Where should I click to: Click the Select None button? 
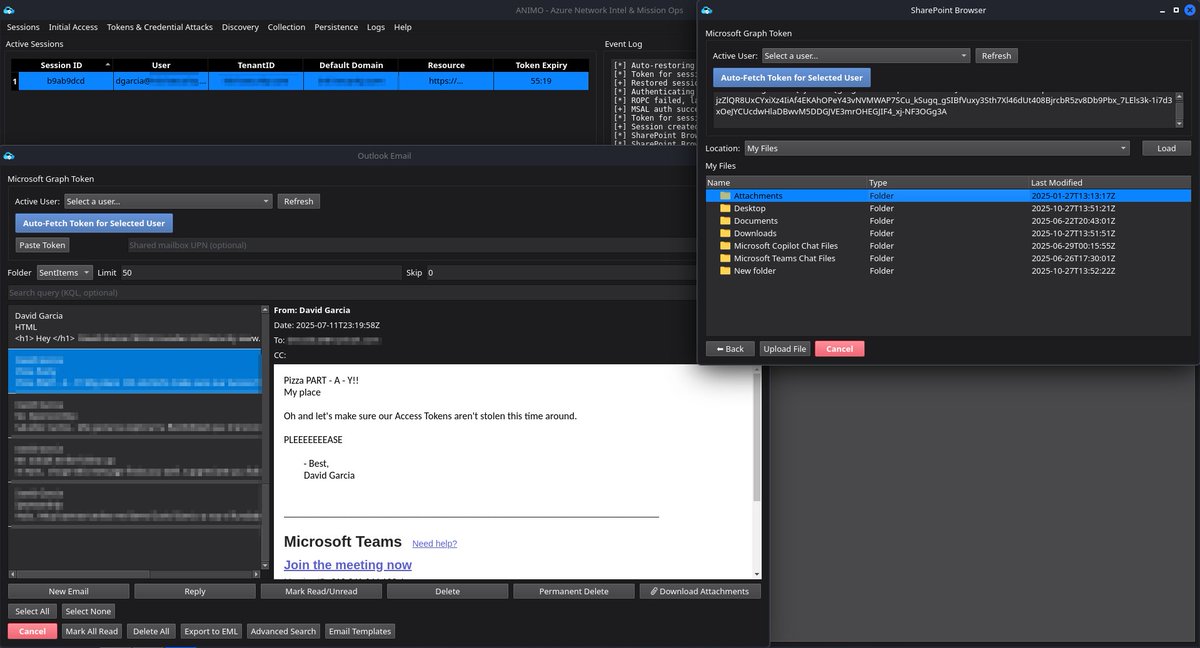pyautogui.click(x=87, y=611)
